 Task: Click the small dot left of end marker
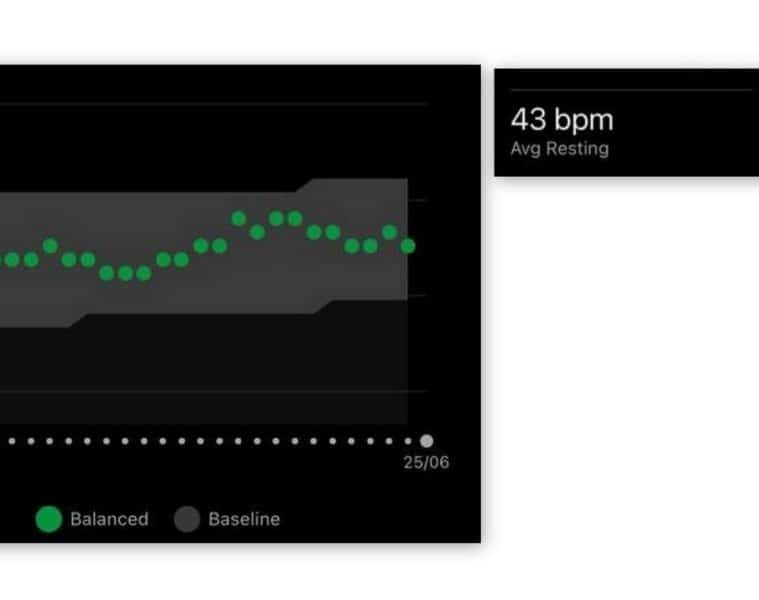(x=408, y=440)
